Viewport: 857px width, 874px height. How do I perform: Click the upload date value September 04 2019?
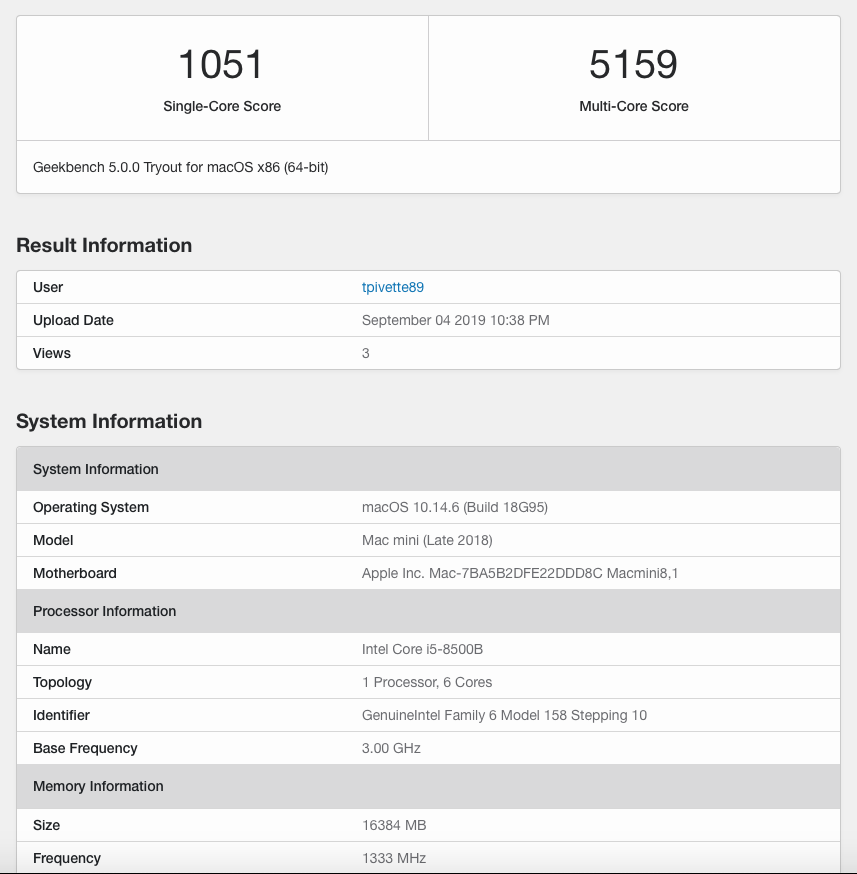[455, 320]
